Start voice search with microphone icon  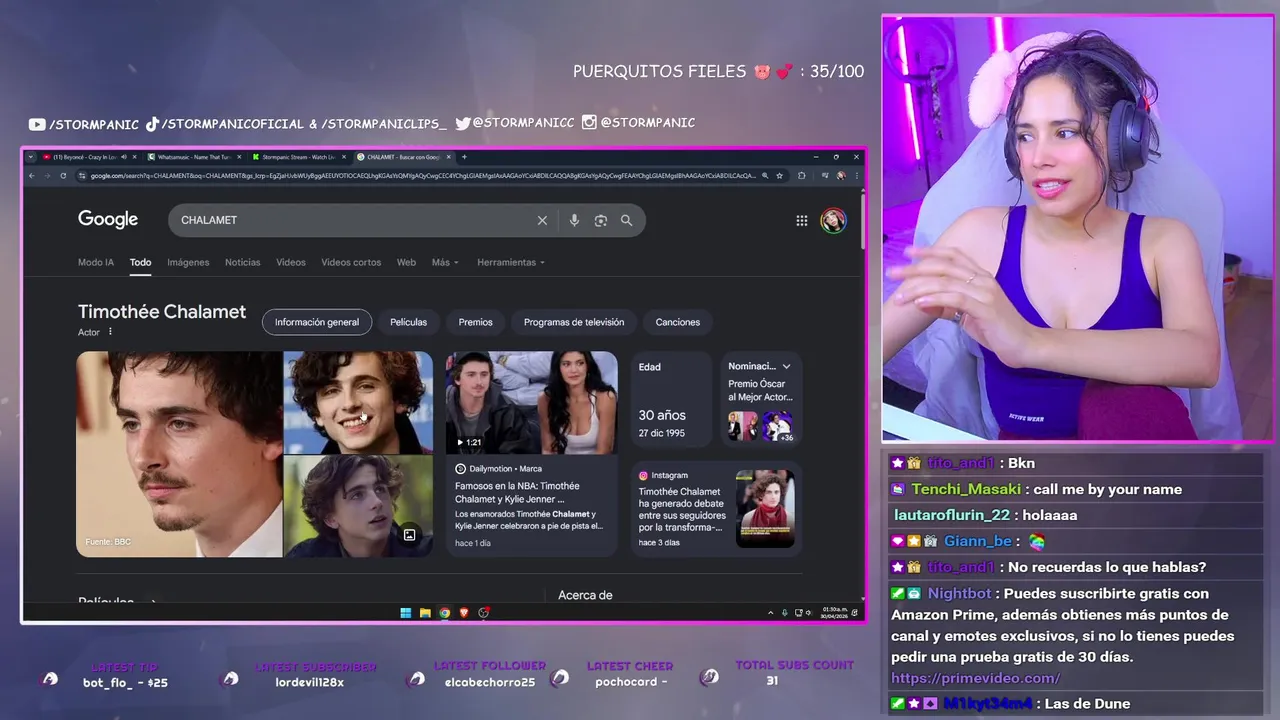574,220
